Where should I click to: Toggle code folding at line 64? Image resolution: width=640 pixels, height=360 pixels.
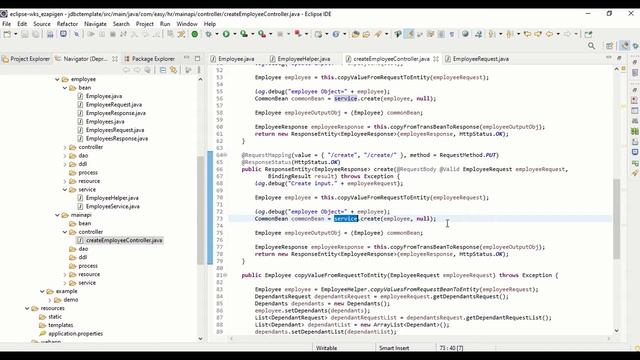(x=225, y=155)
